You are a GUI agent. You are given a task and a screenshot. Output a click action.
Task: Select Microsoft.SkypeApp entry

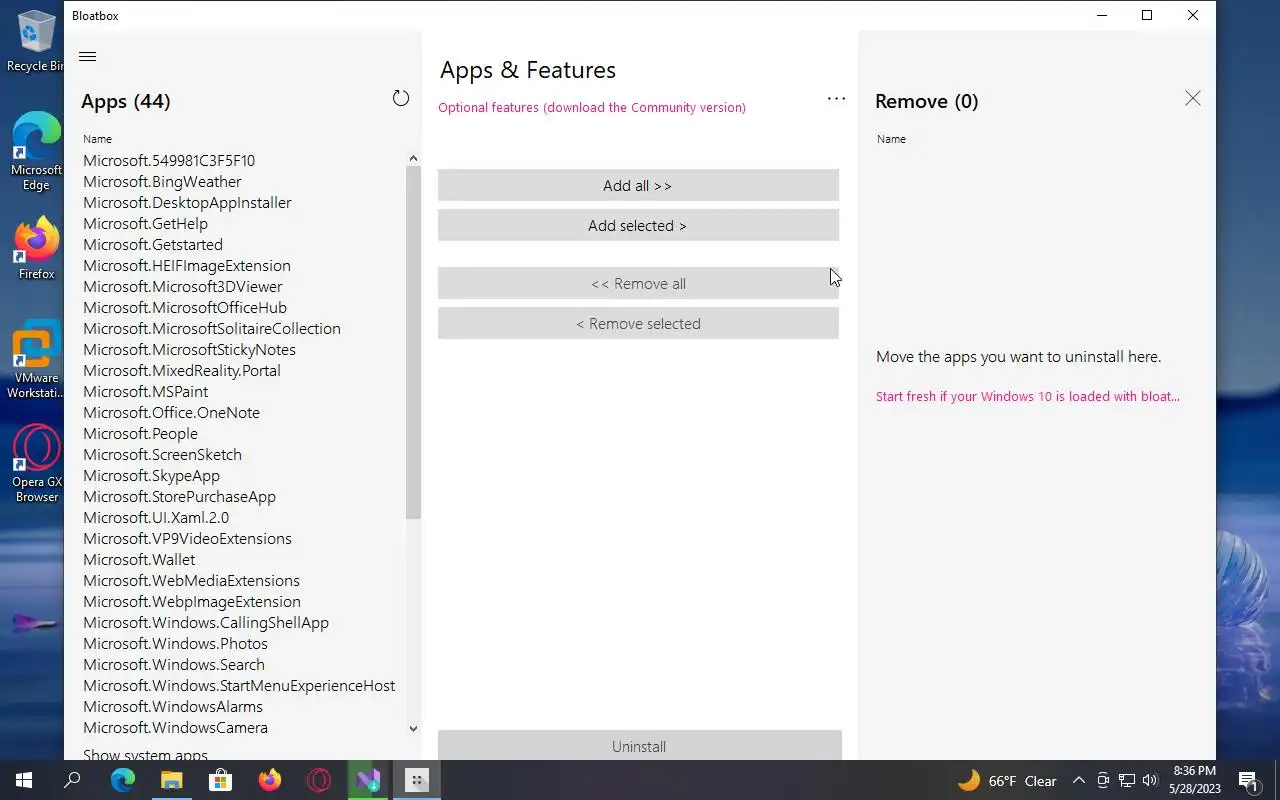click(151, 475)
